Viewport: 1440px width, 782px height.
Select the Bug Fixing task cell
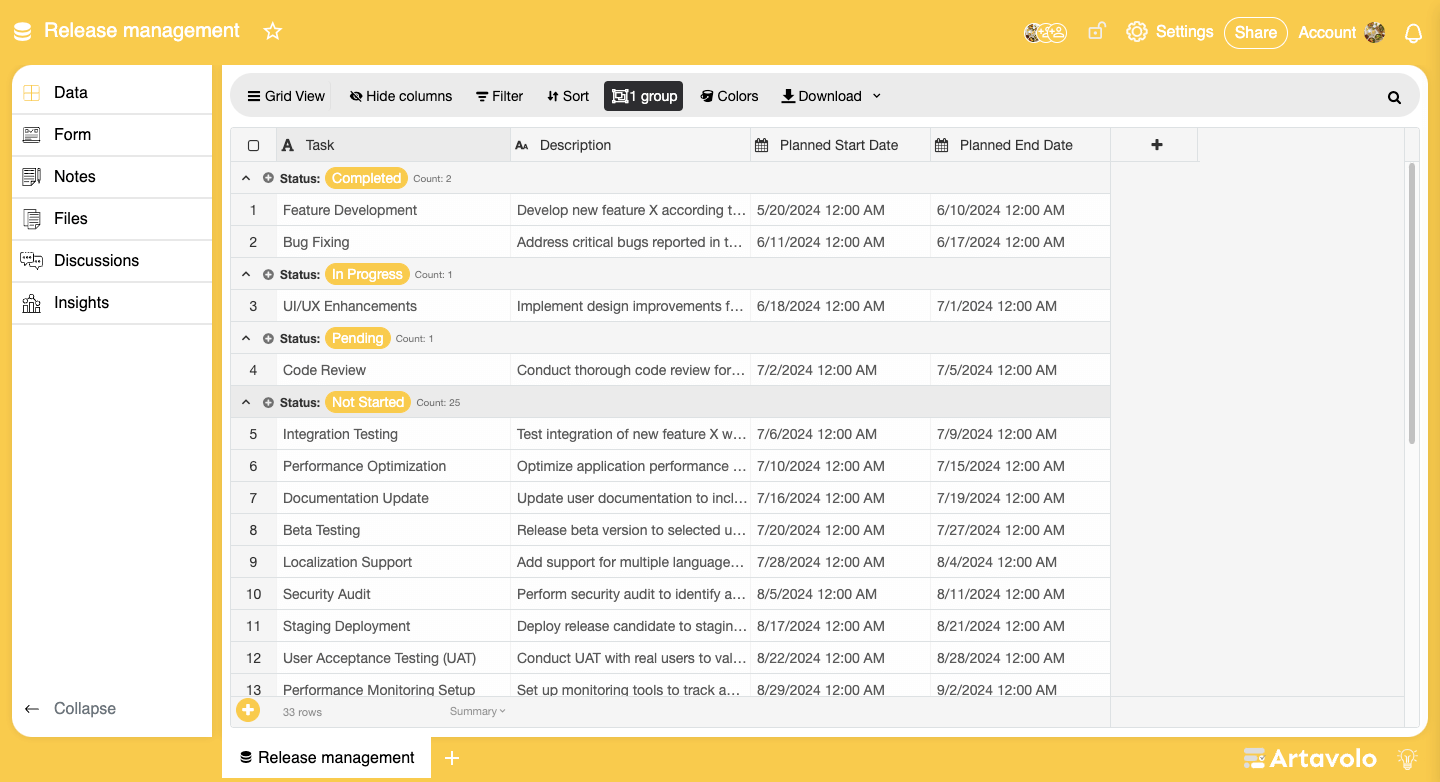coord(393,242)
